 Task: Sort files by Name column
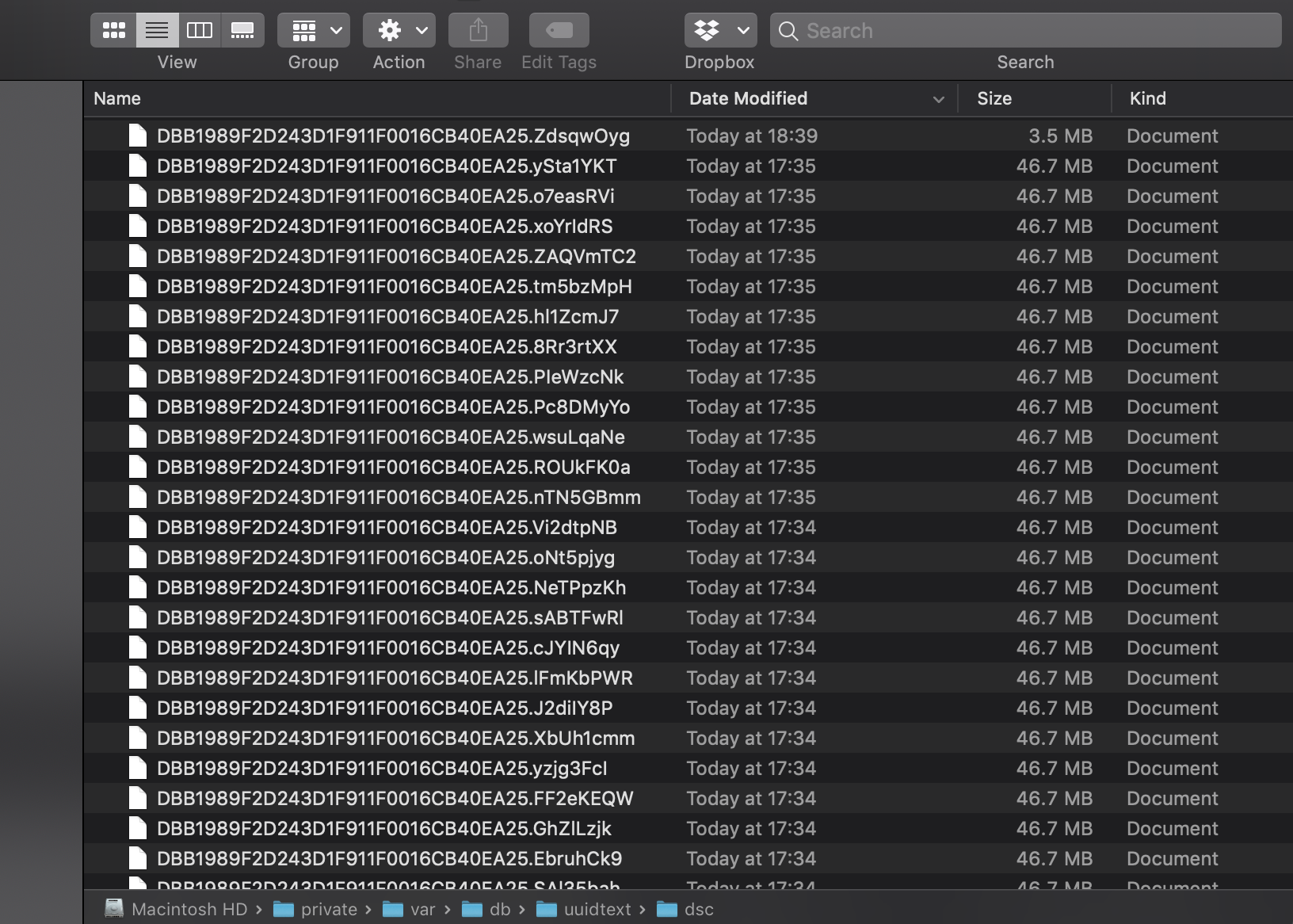(x=117, y=98)
